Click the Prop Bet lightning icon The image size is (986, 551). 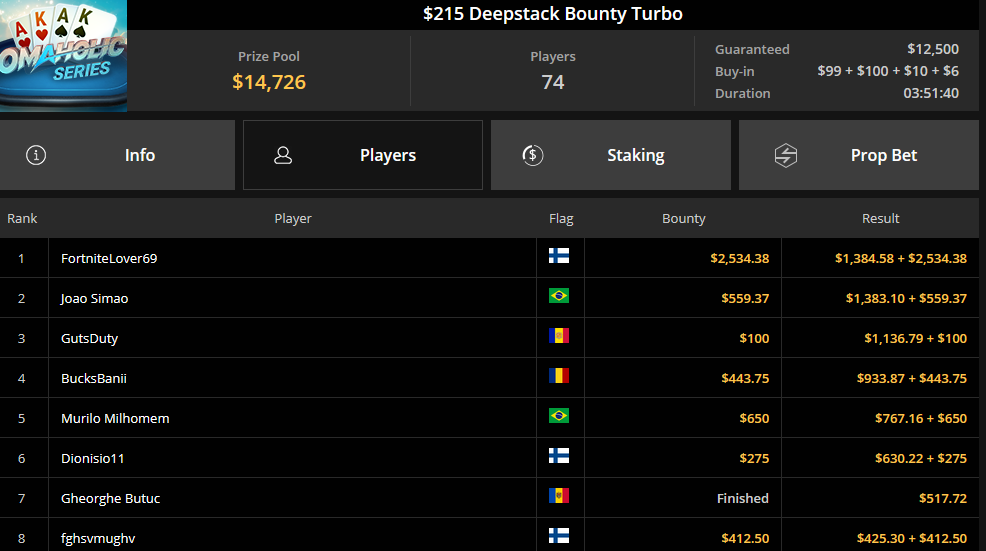[785, 155]
